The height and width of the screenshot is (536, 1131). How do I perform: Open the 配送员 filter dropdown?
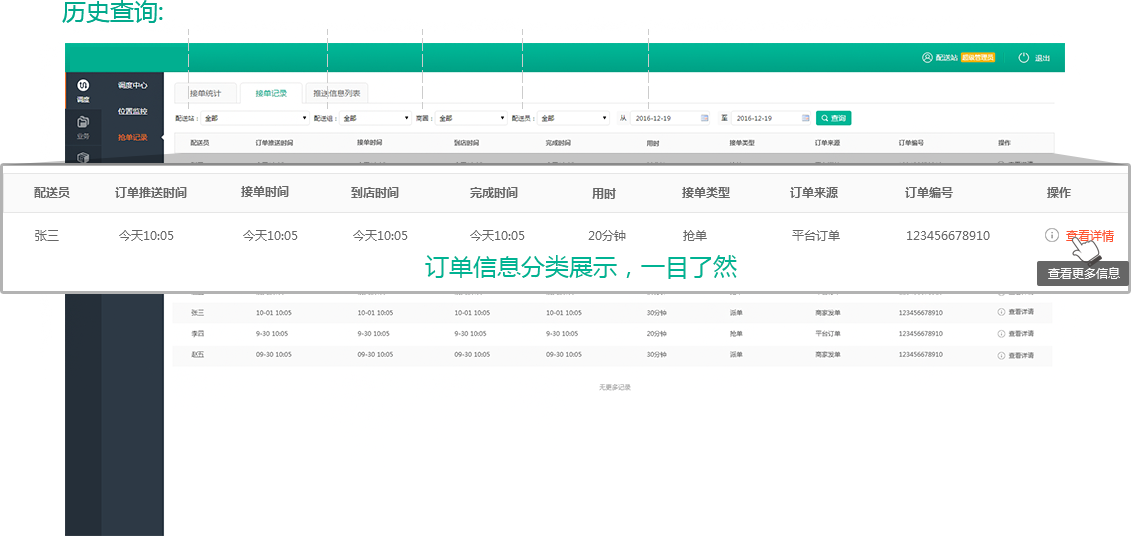tap(573, 118)
